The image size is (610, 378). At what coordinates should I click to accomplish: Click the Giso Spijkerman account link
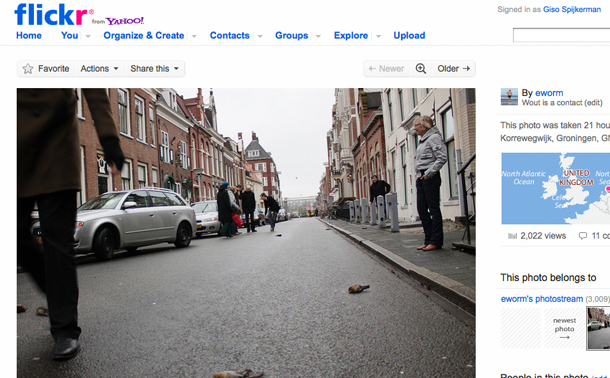572,9
